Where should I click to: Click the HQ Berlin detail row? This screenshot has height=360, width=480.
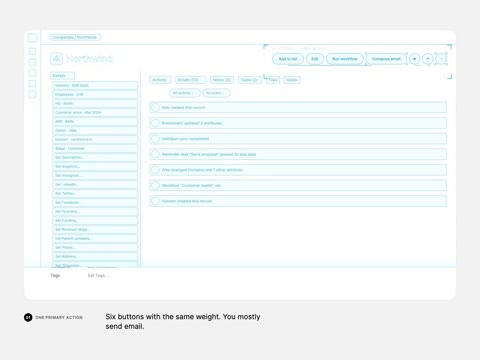[x=95, y=104]
